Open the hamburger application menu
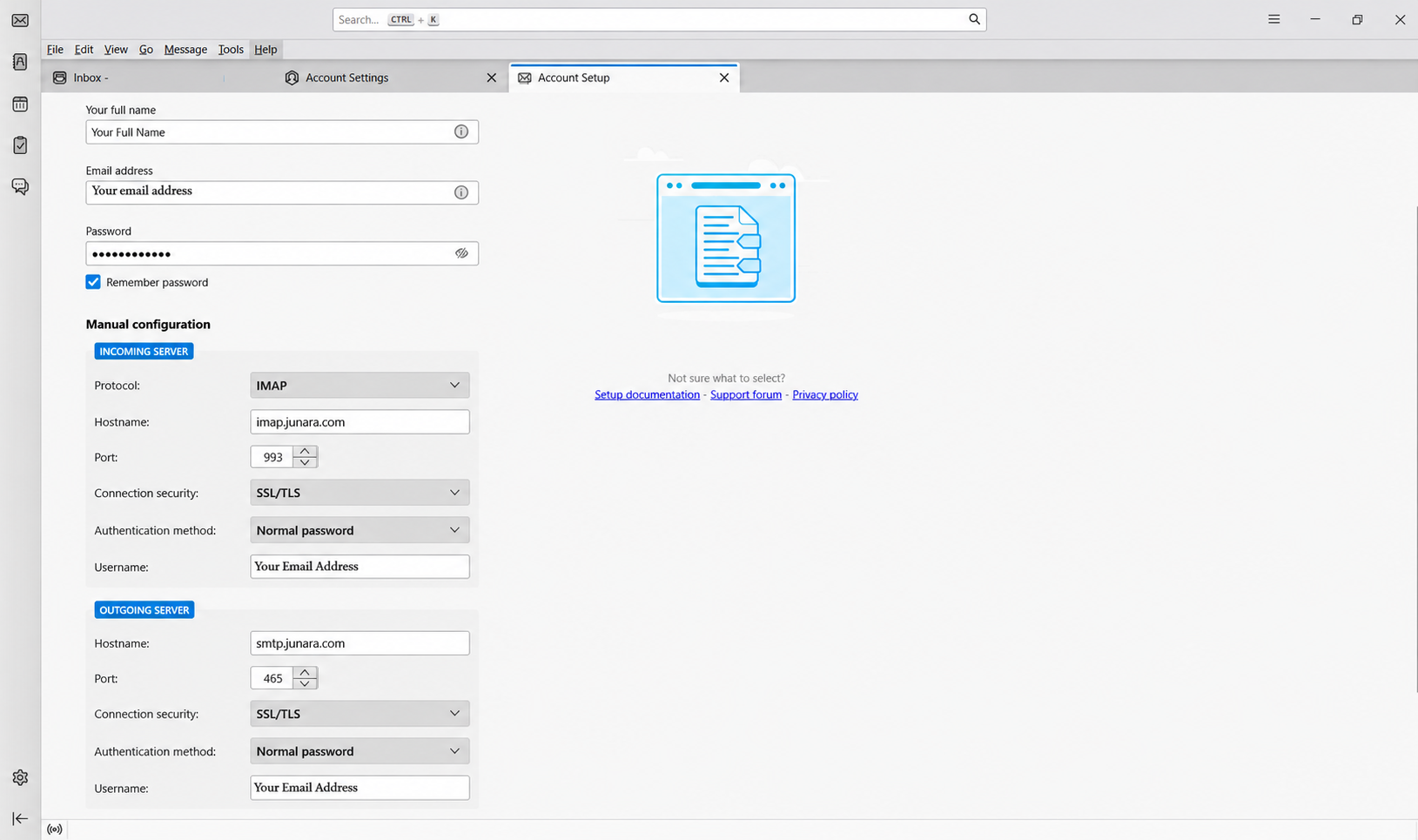This screenshot has height=840, width=1418. pyautogui.click(x=1274, y=19)
